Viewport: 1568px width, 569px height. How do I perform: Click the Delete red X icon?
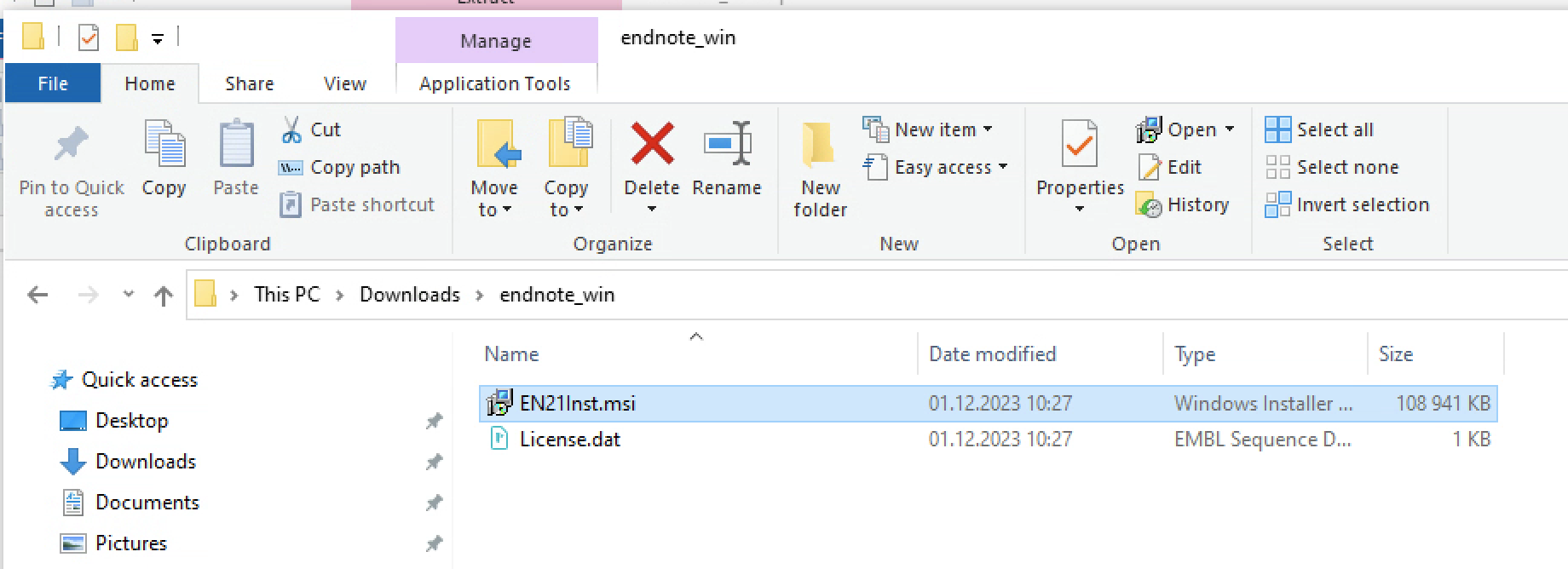point(651,143)
